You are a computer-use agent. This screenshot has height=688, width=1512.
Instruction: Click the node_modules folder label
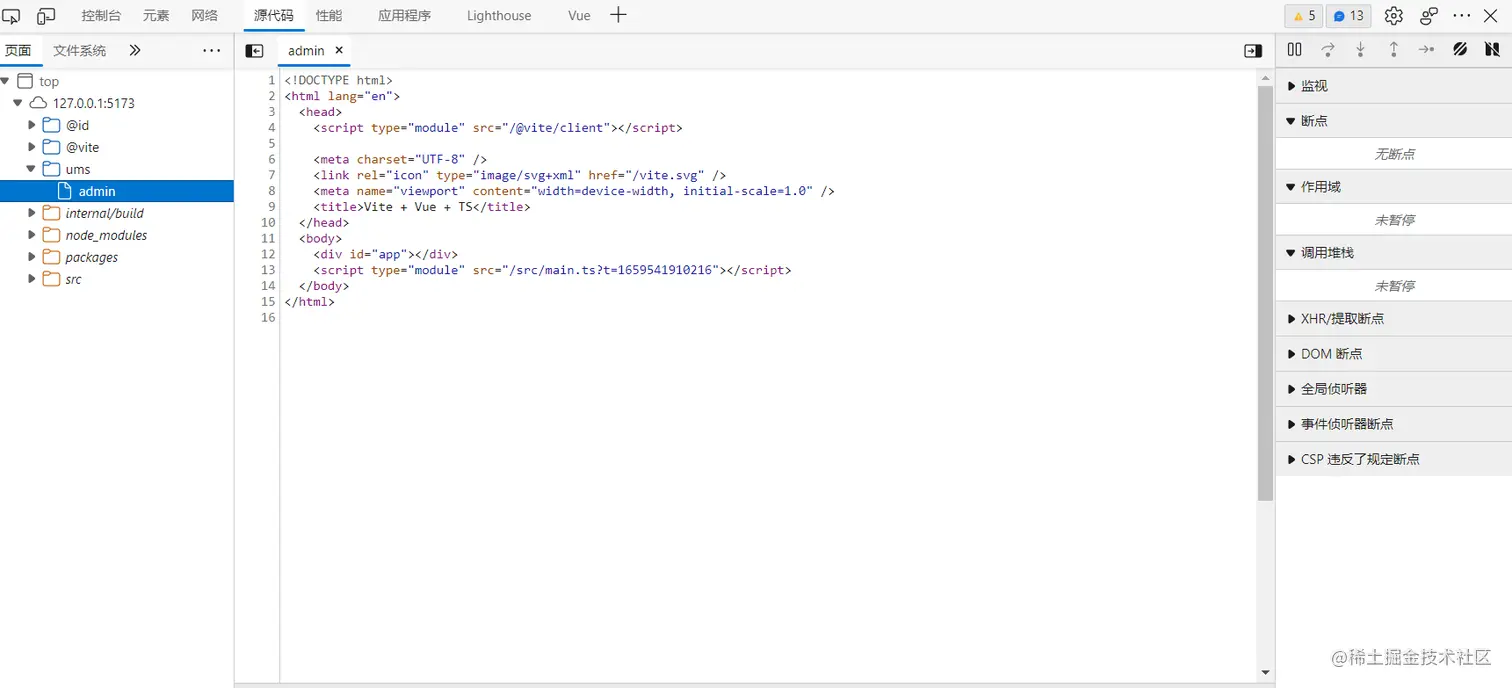[x=106, y=235]
